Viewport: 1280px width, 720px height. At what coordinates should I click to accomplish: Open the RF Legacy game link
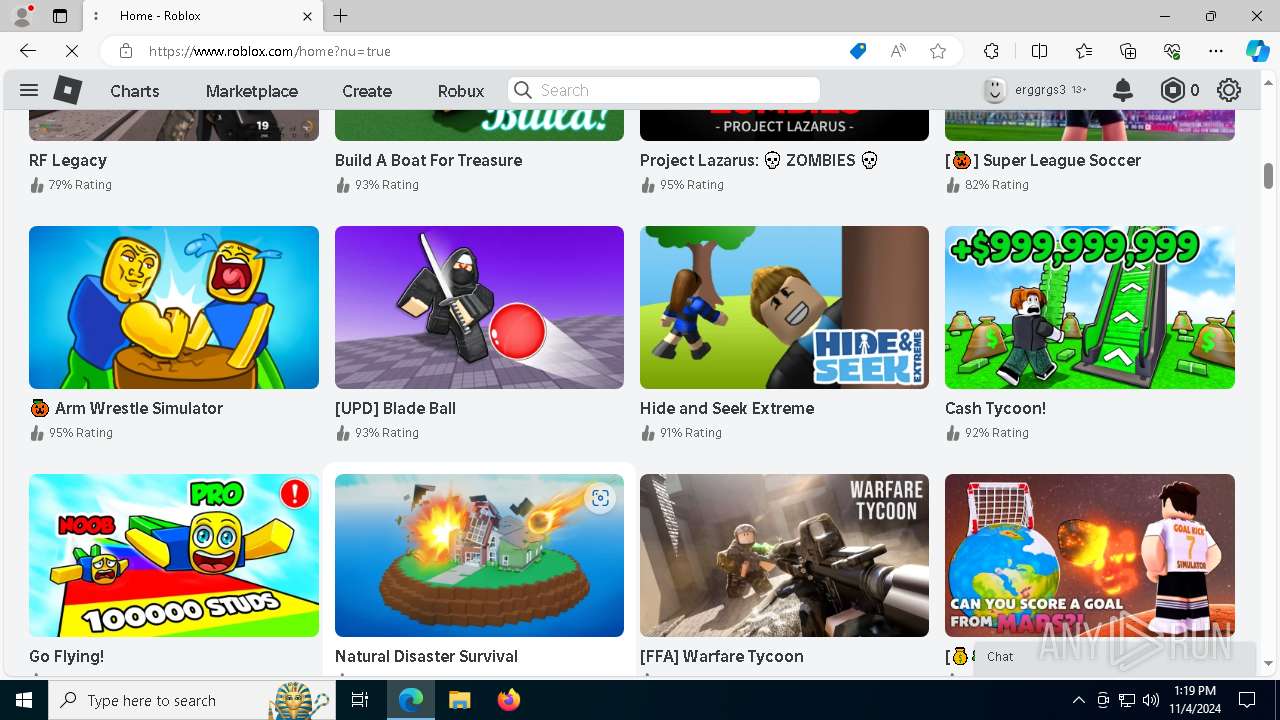click(68, 160)
